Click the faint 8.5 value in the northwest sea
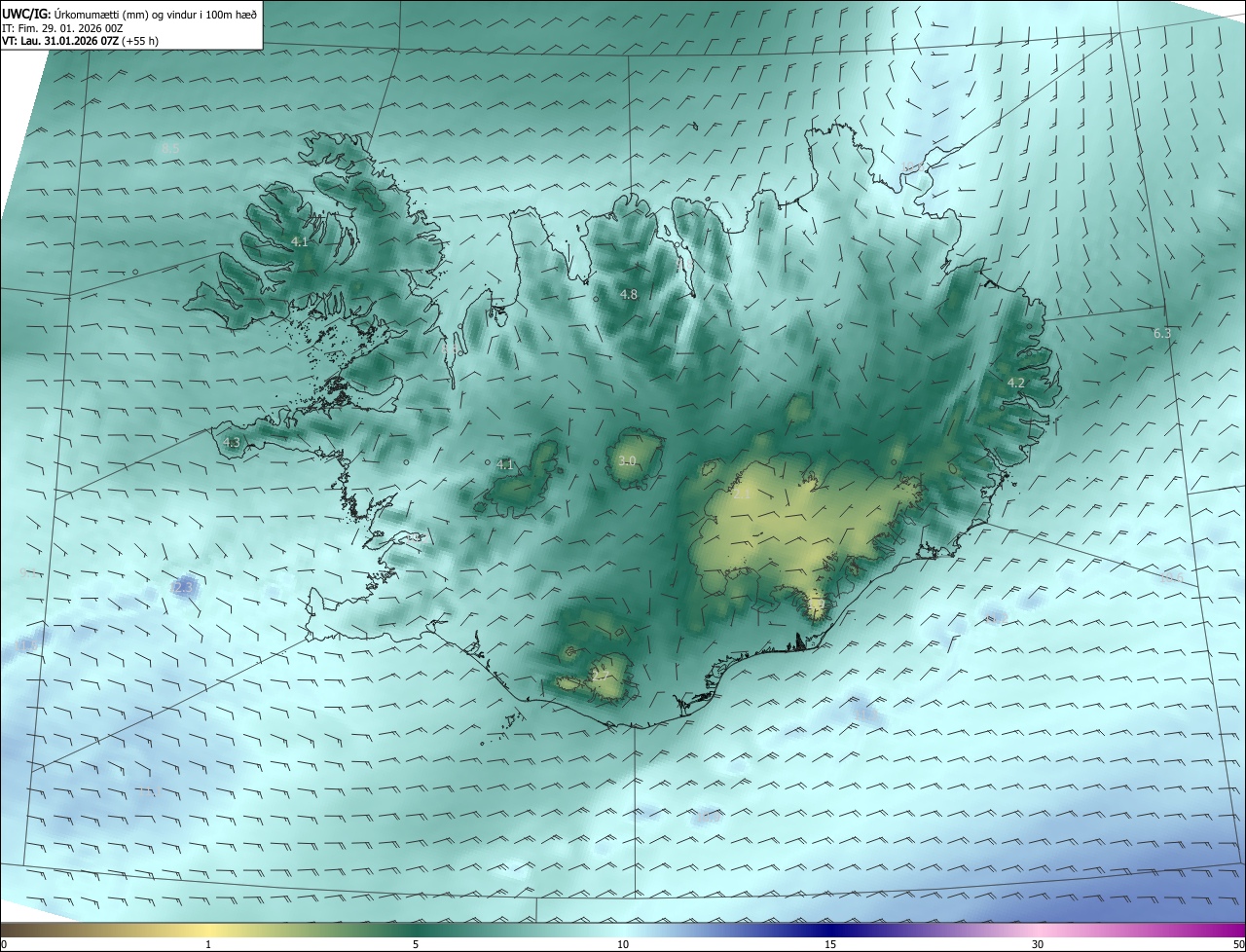The image size is (1246, 952). click(x=170, y=148)
